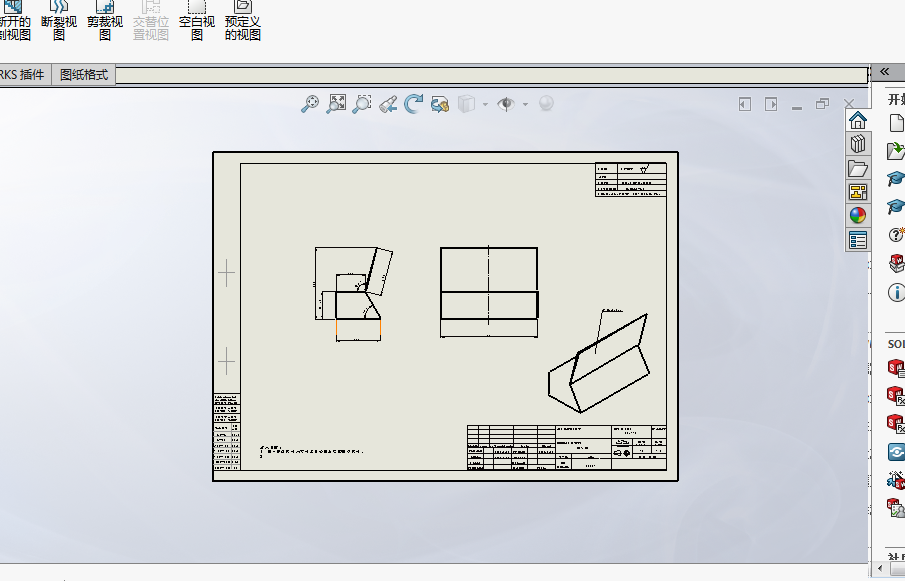Click the New Document blank page icon
The height and width of the screenshot is (581, 905).
(896, 123)
